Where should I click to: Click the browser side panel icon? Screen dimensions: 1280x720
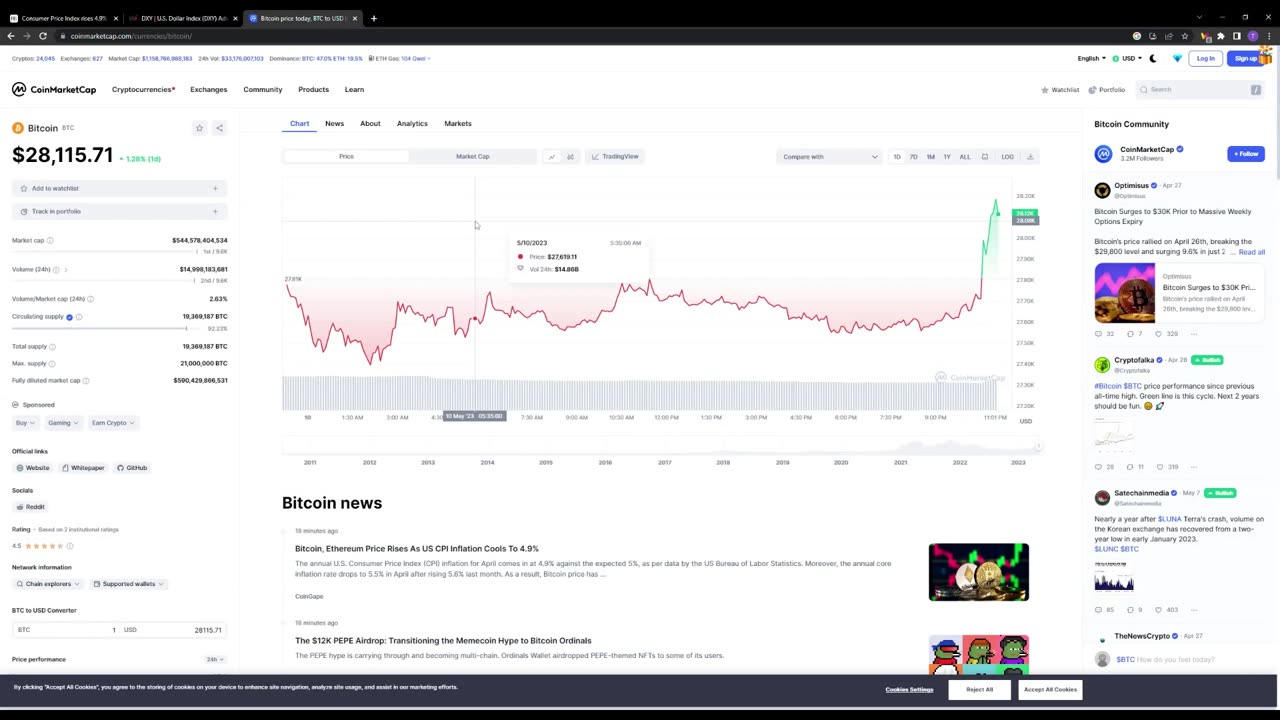point(1237,36)
